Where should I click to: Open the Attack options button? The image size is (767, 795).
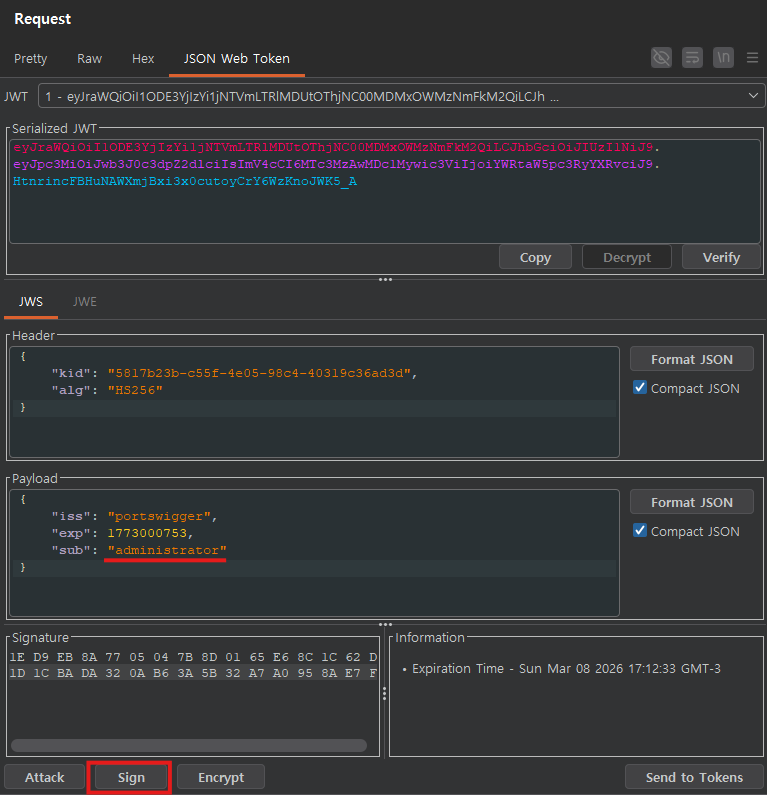point(44,777)
